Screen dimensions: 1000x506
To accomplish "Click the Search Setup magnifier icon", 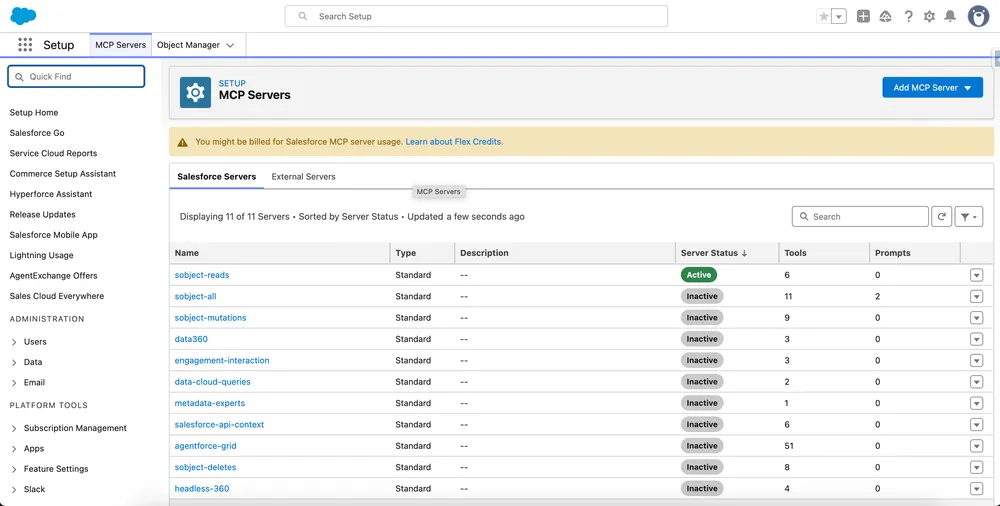I will pyautogui.click(x=303, y=16).
